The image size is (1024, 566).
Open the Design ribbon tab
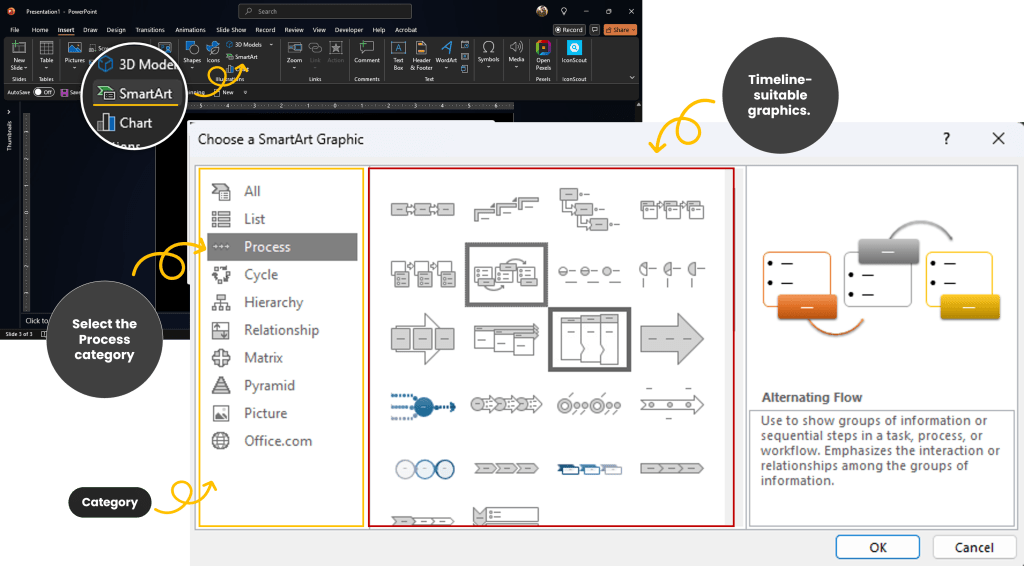tap(116, 30)
